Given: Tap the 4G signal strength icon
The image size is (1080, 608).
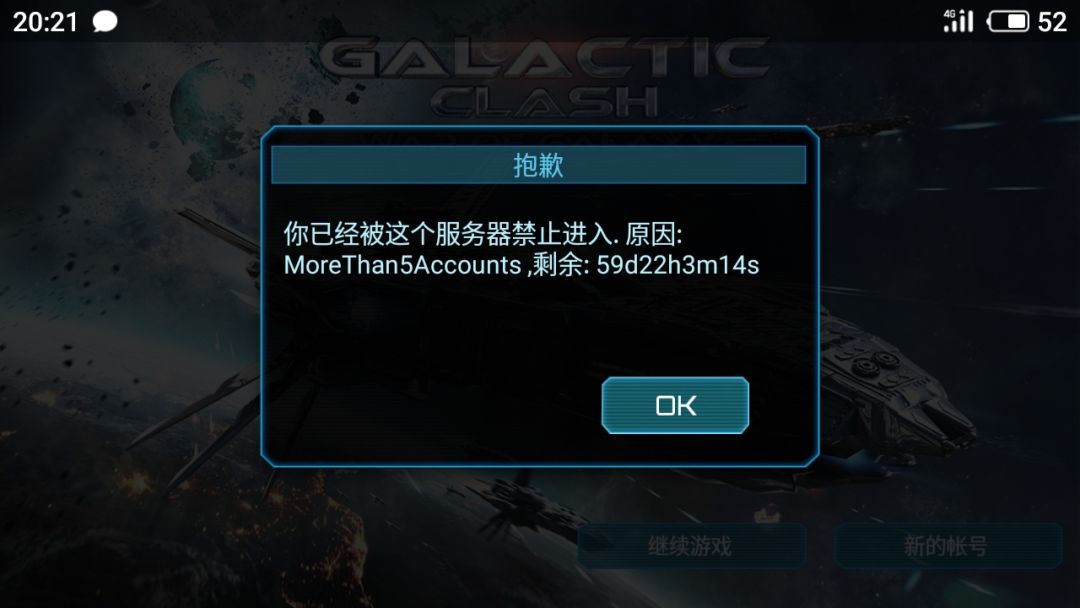Looking at the screenshot, I should [958, 21].
